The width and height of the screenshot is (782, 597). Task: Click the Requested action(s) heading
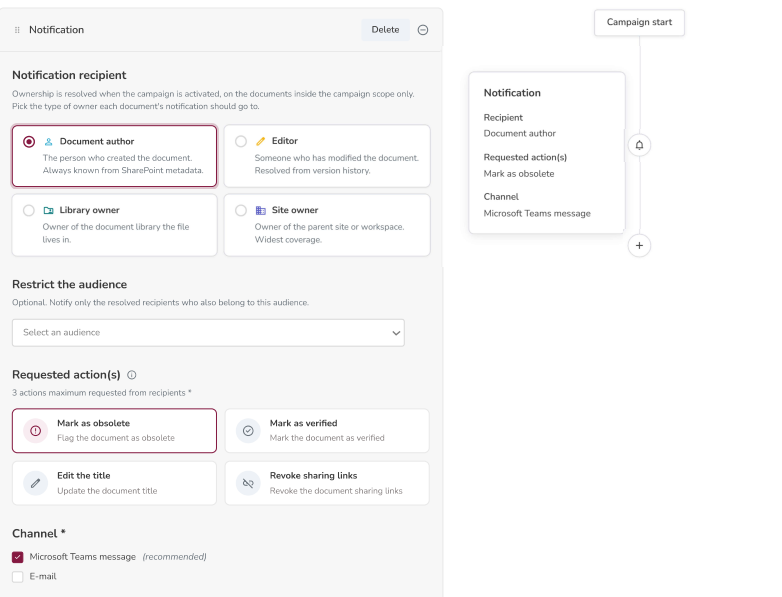(x=66, y=375)
